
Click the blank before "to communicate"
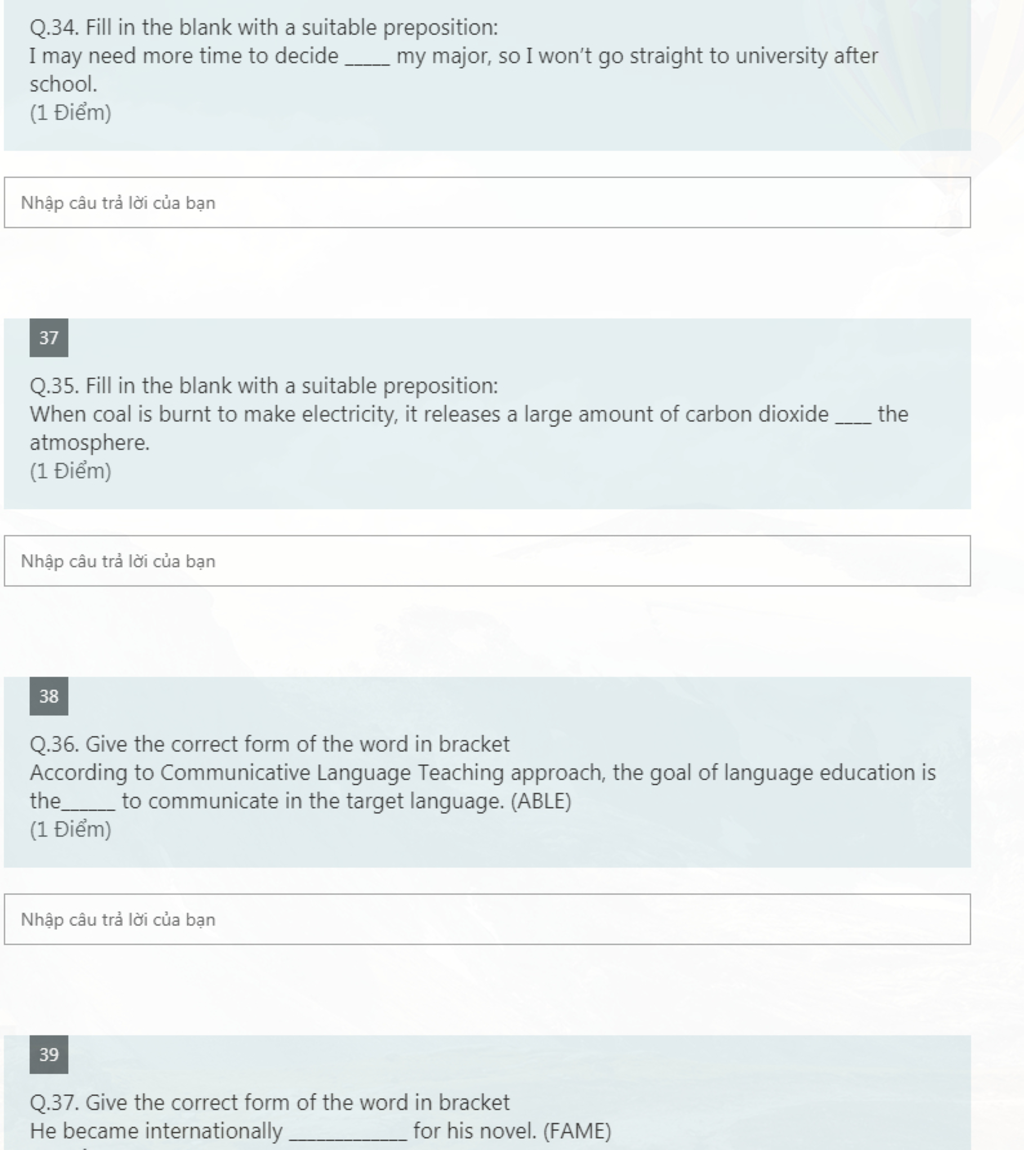[89, 803]
